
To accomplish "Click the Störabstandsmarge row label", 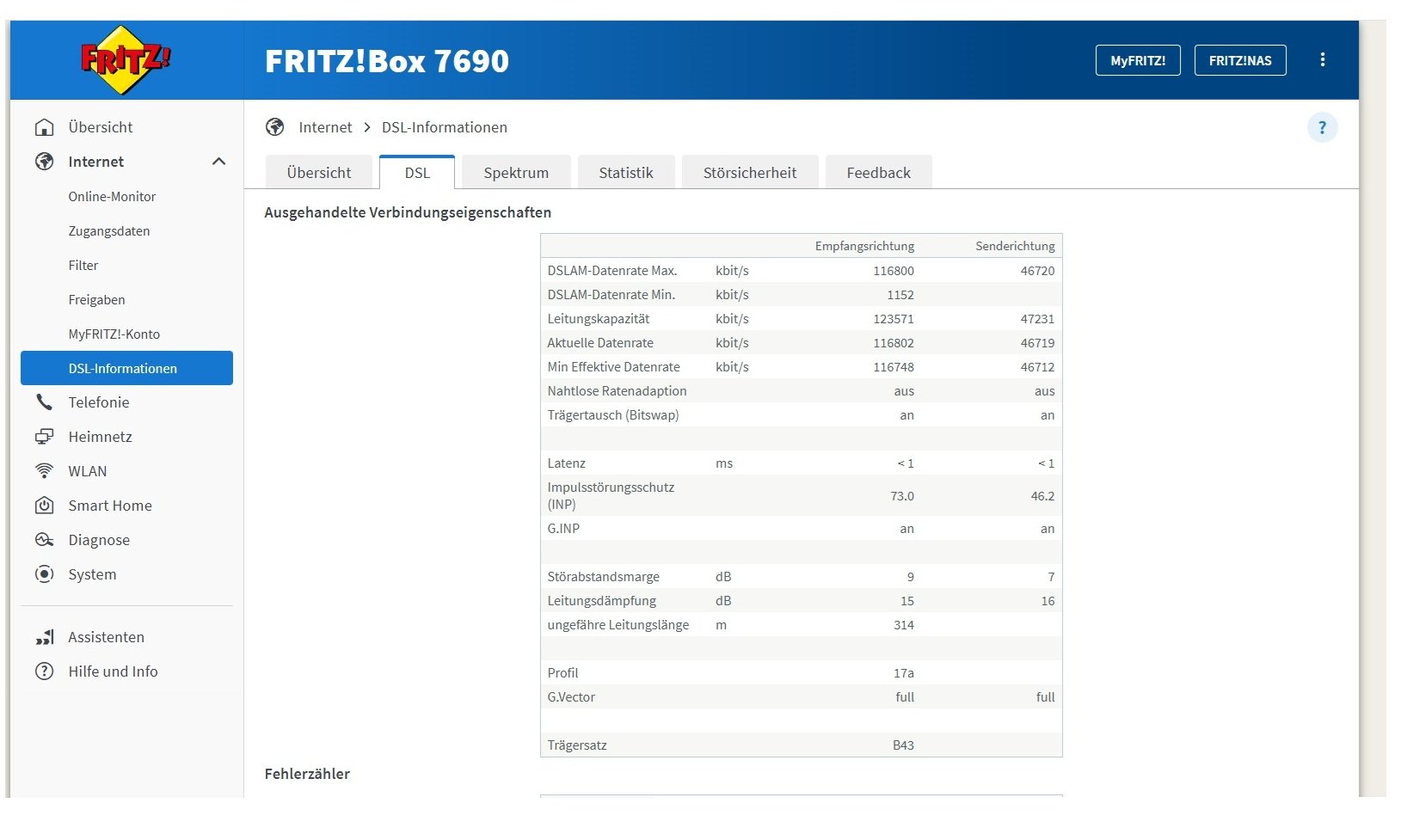I will 603,576.
